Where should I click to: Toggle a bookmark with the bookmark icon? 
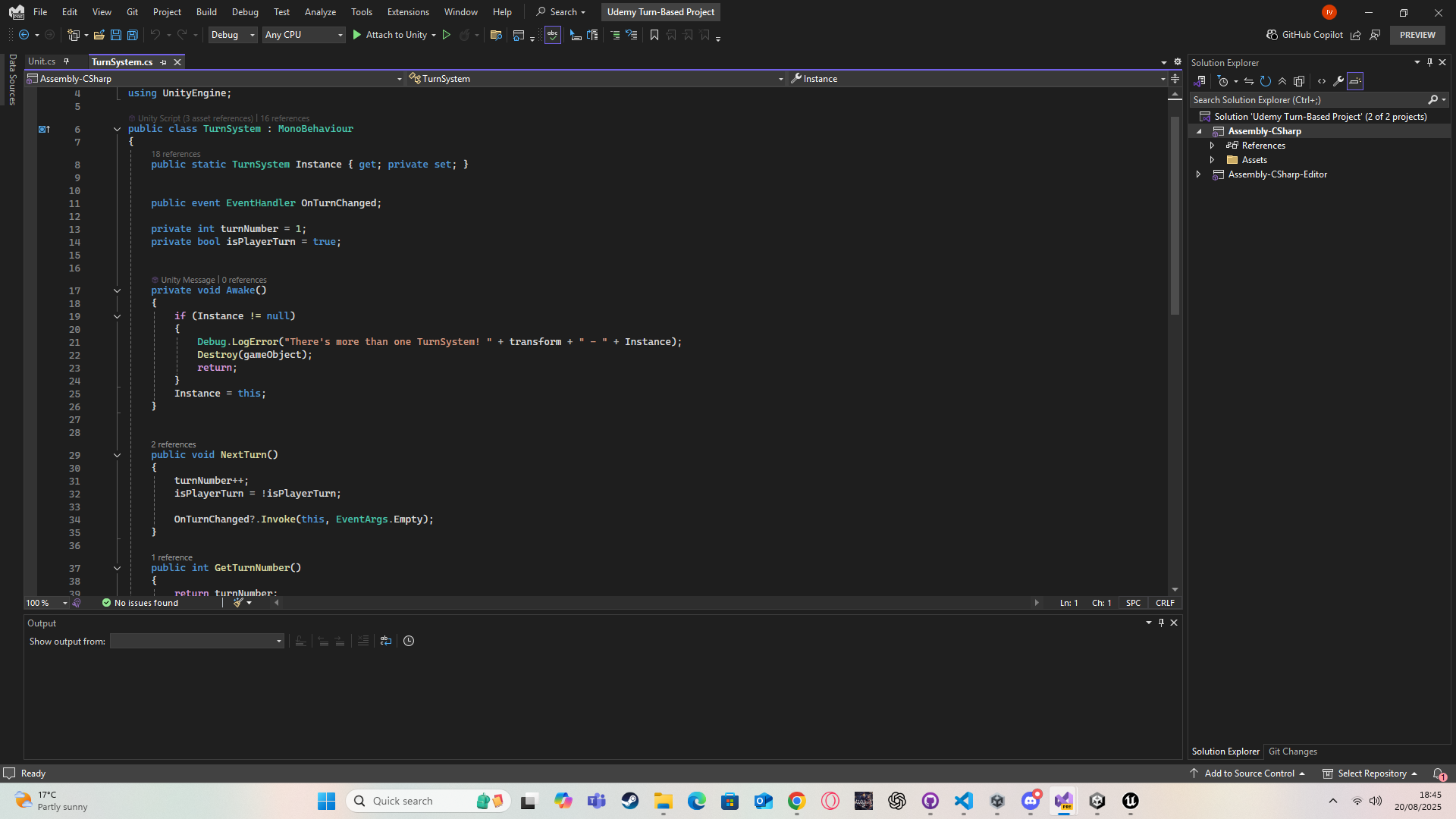click(654, 35)
